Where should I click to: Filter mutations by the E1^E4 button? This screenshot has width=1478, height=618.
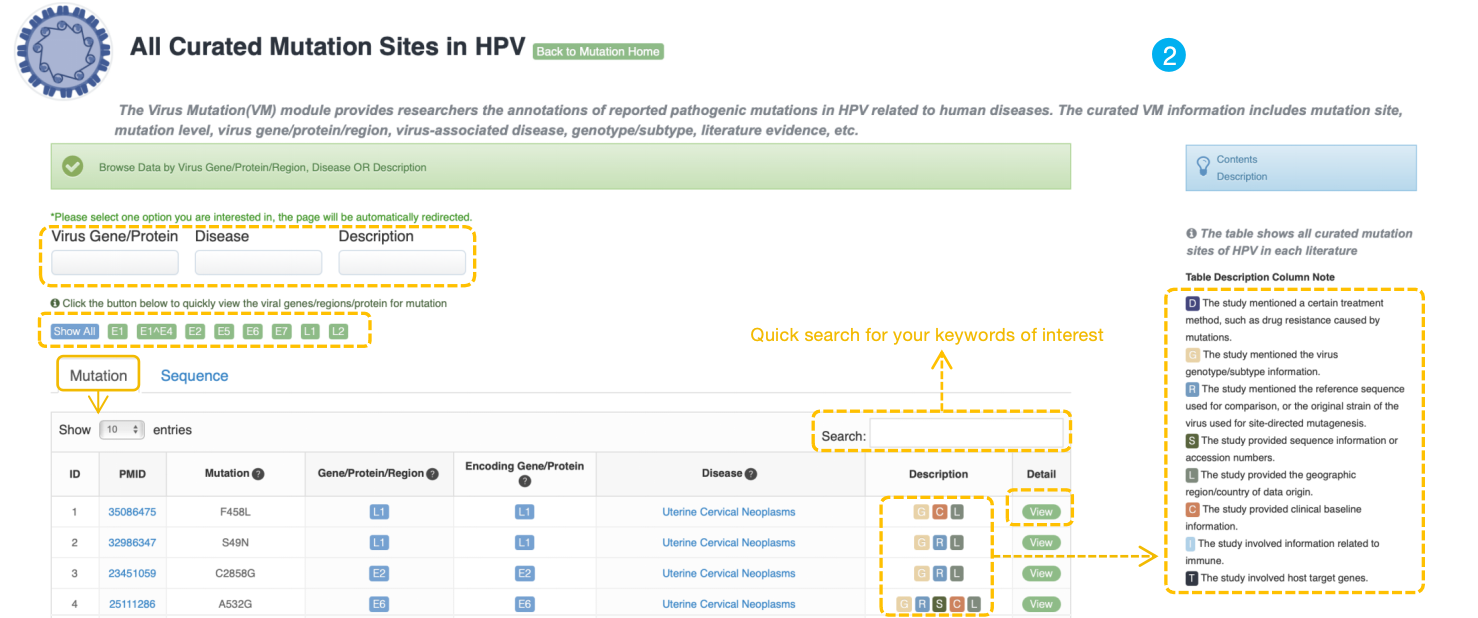[x=157, y=331]
